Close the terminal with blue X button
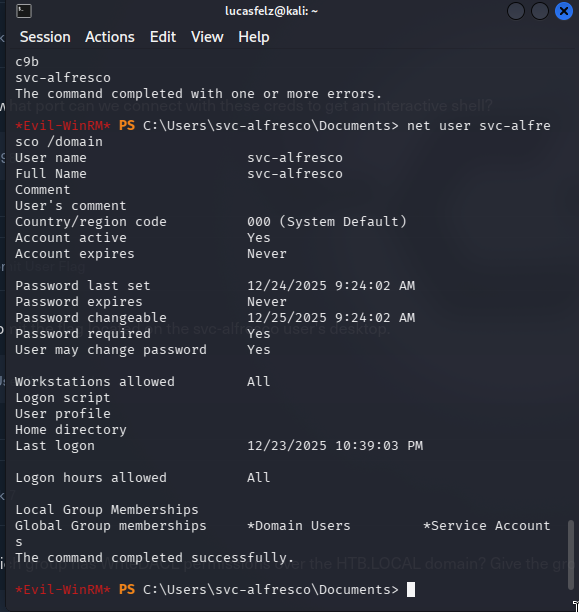The width and height of the screenshot is (579, 612). [x=564, y=11]
